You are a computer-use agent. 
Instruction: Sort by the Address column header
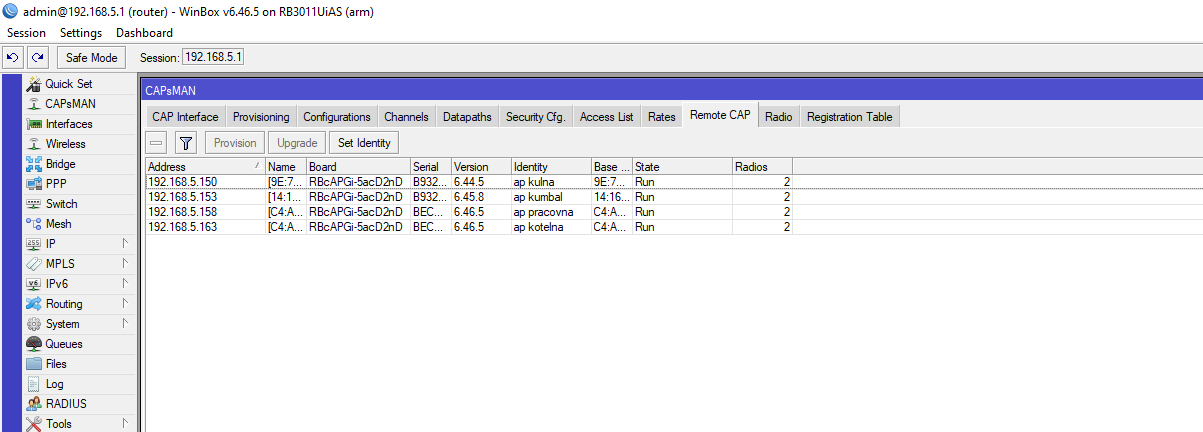coord(205,167)
